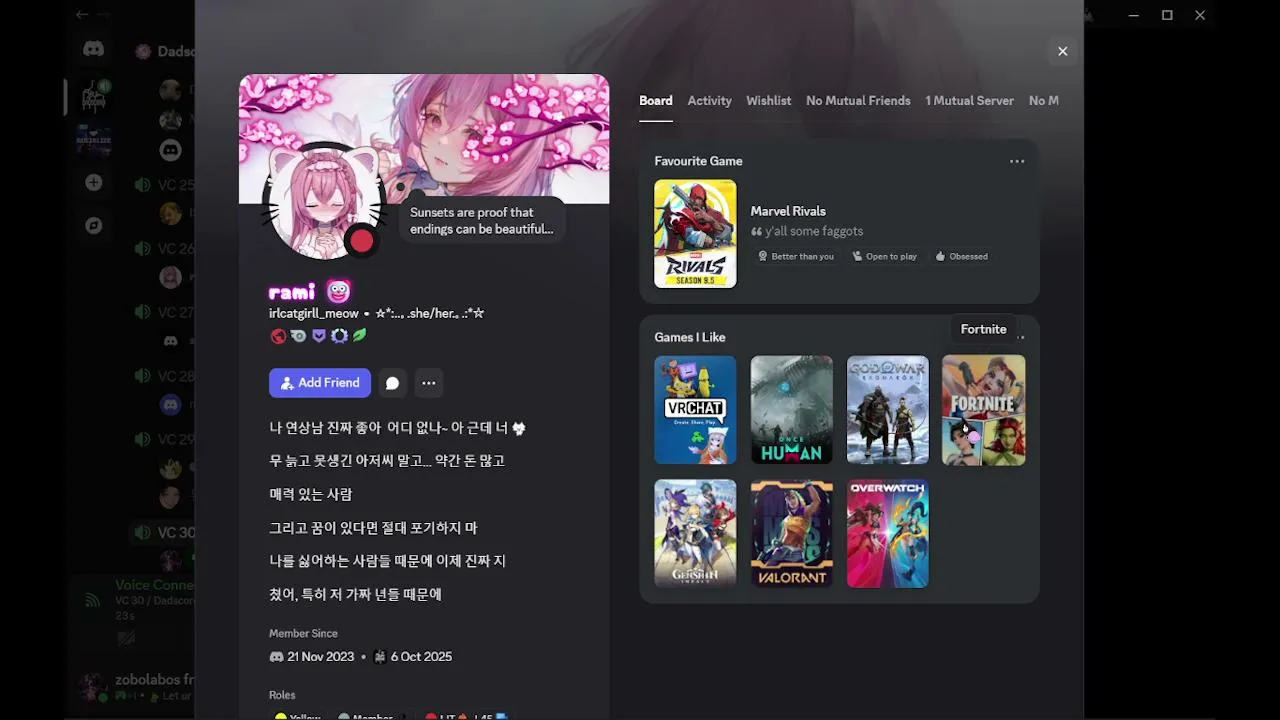This screenshot has height=720, width=1280.
Task: Switch to the Board tab
Action: [x=656, y=100]
